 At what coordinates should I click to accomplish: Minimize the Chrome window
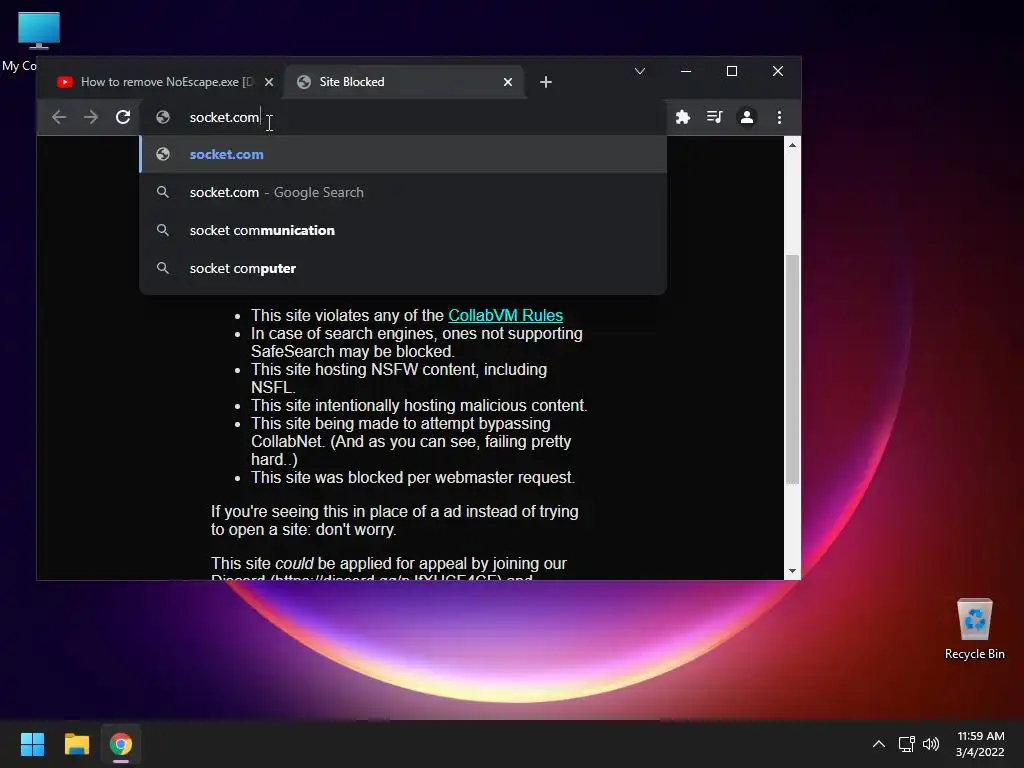pos(686,71)
